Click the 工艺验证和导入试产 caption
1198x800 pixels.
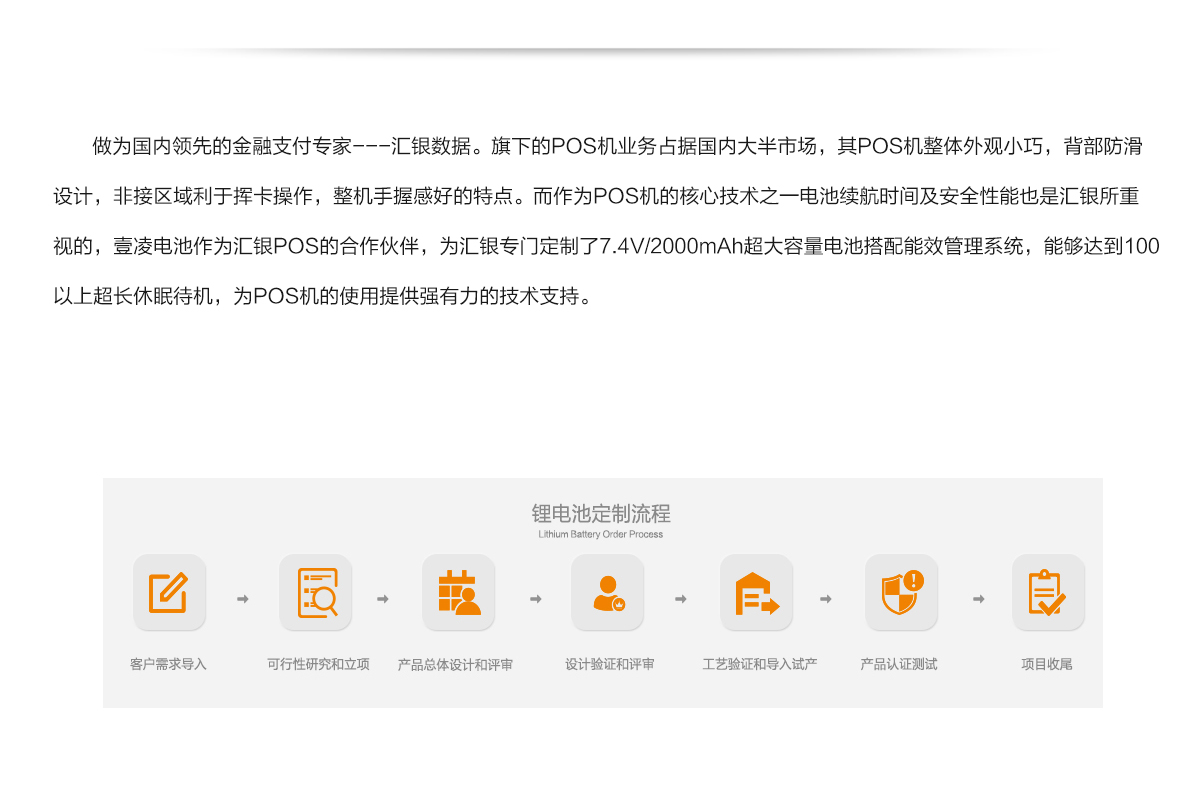(x=759, y=664)
